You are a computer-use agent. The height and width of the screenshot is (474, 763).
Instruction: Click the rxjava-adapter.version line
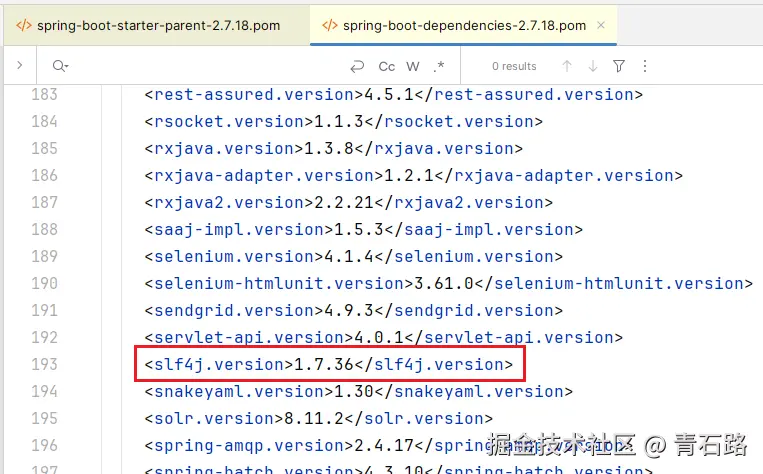click(x=413, y=175)
